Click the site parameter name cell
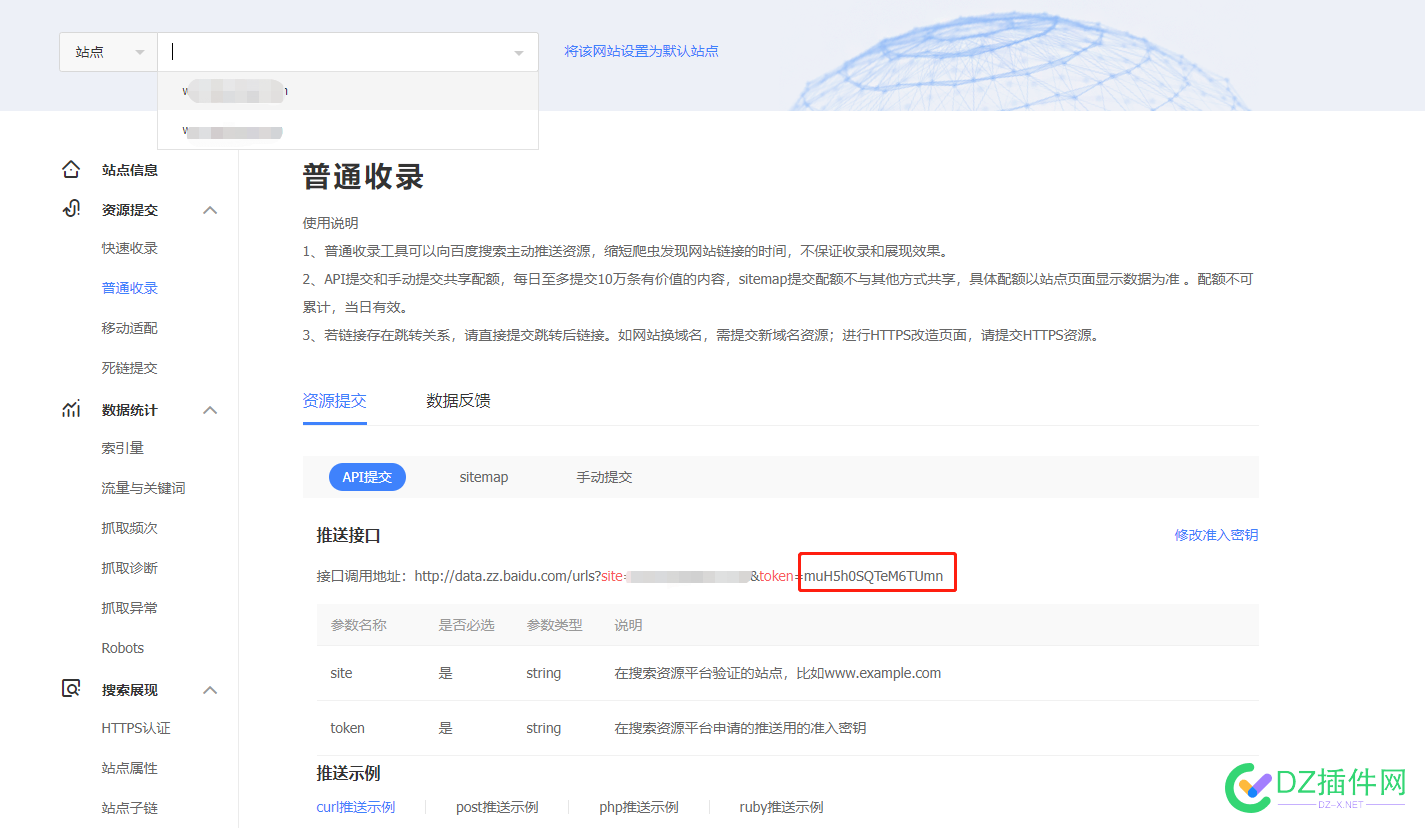Viewport: 1425px width, 828px height. point(341,673)
